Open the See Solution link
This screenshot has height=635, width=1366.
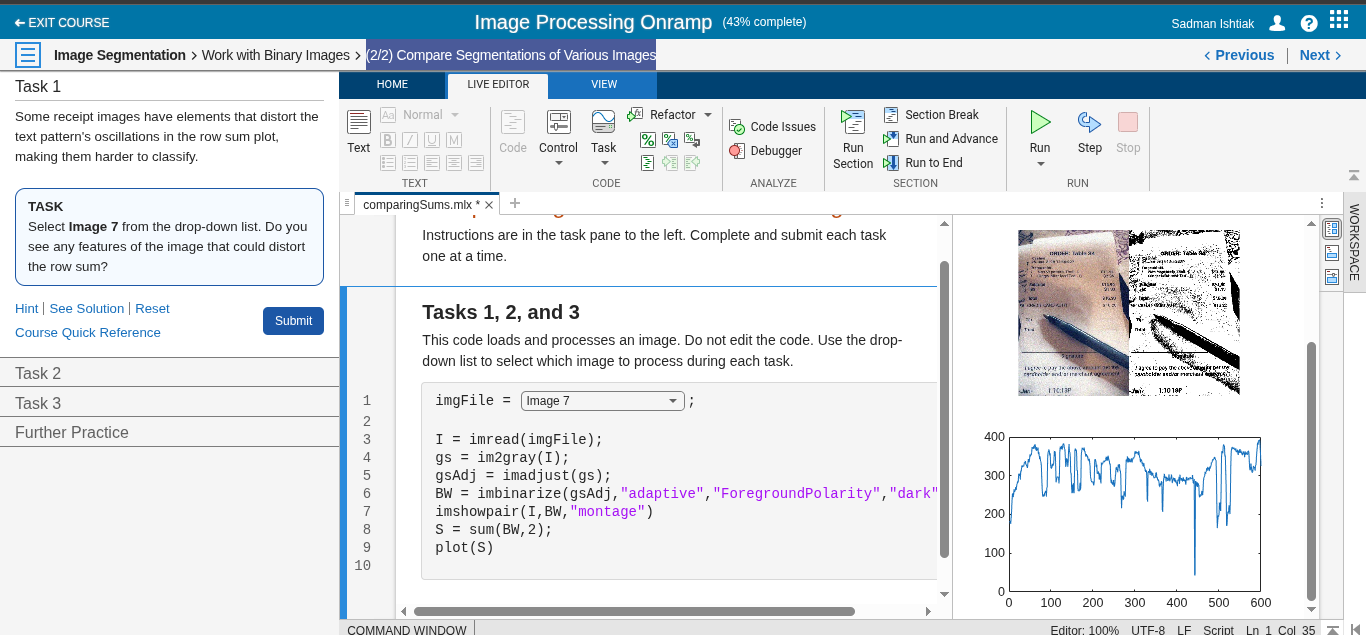point(87,309)
